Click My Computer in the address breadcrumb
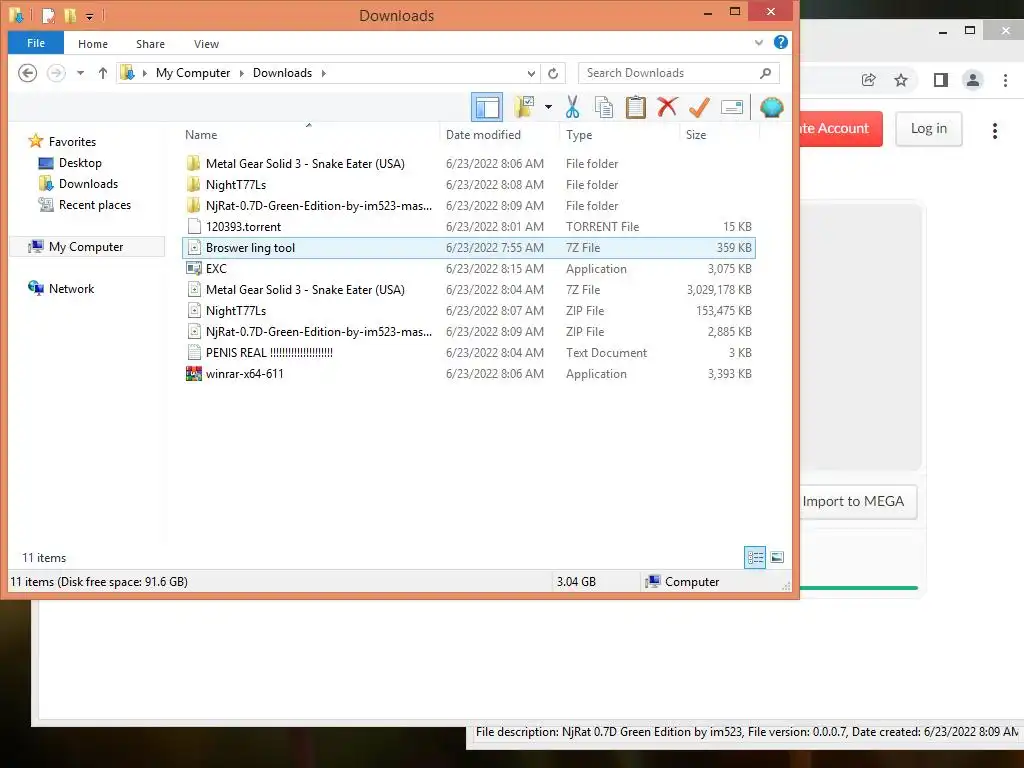This screenshot has height=768, width=1024. (193, 73)
